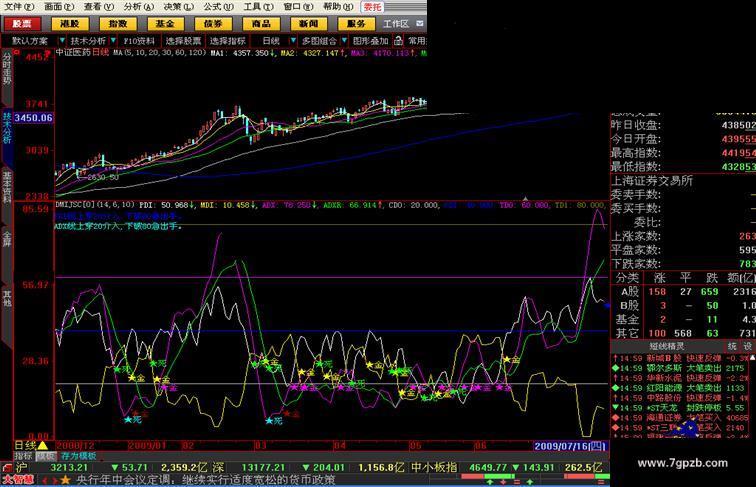Open the 决策(L) menu

point(179,6)
